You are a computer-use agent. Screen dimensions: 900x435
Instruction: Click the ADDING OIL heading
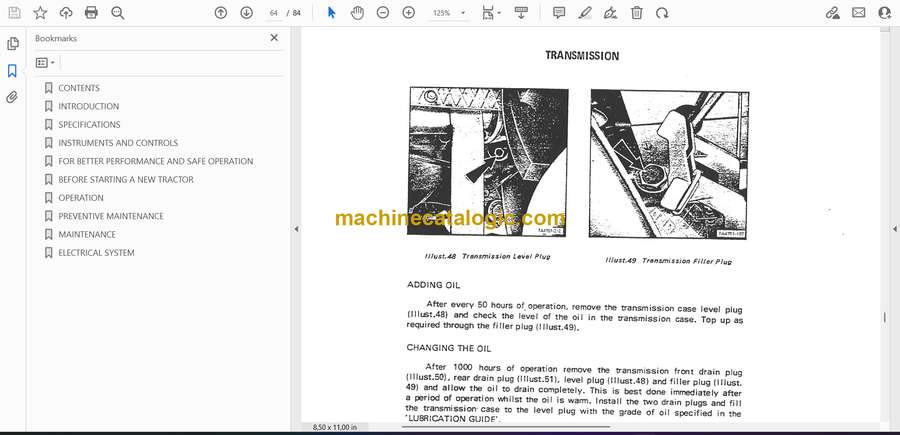[x=433, y=285]
